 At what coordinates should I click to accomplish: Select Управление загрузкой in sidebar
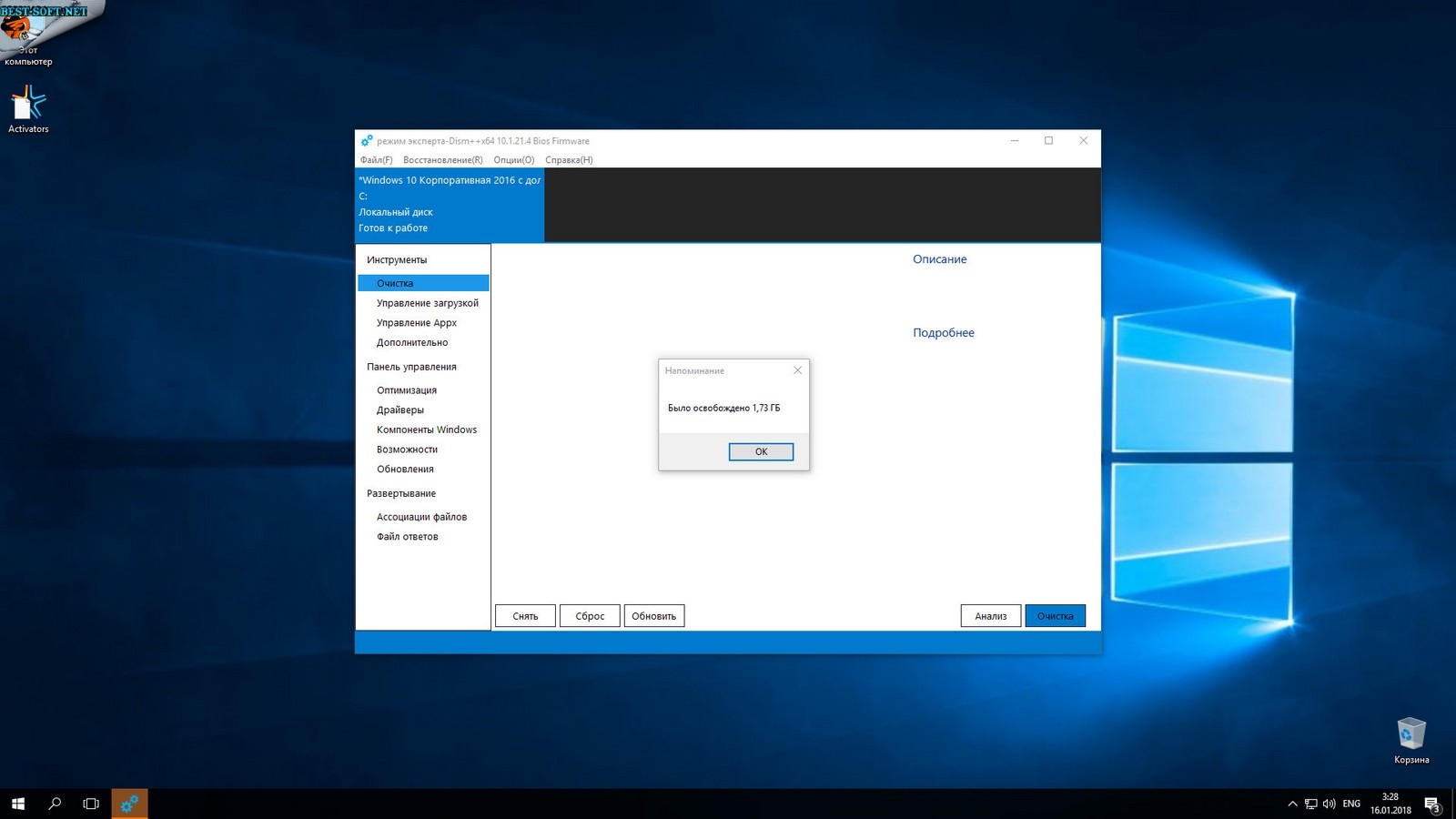point(427,303)
